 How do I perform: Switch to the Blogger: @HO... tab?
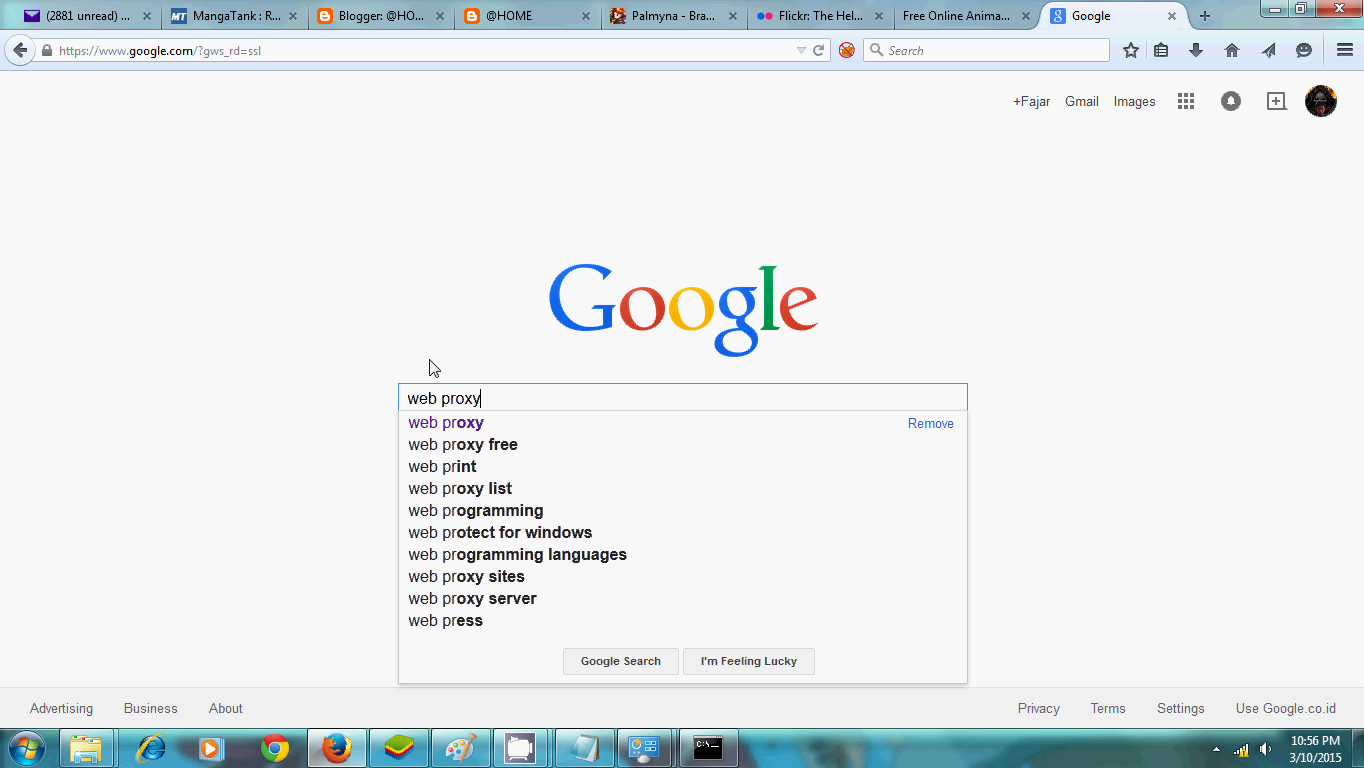381,16
